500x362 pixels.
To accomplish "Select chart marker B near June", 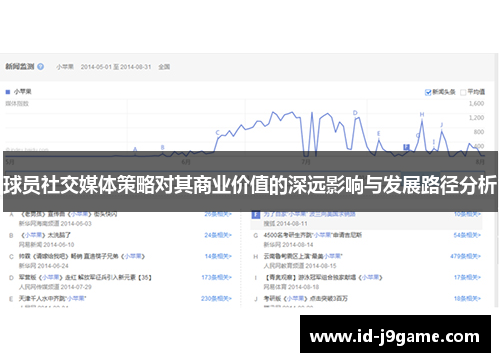I will (x=163, y=147).
